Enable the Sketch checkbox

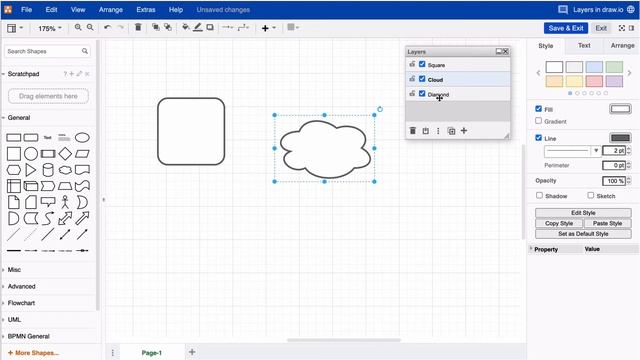coord(591,196)
